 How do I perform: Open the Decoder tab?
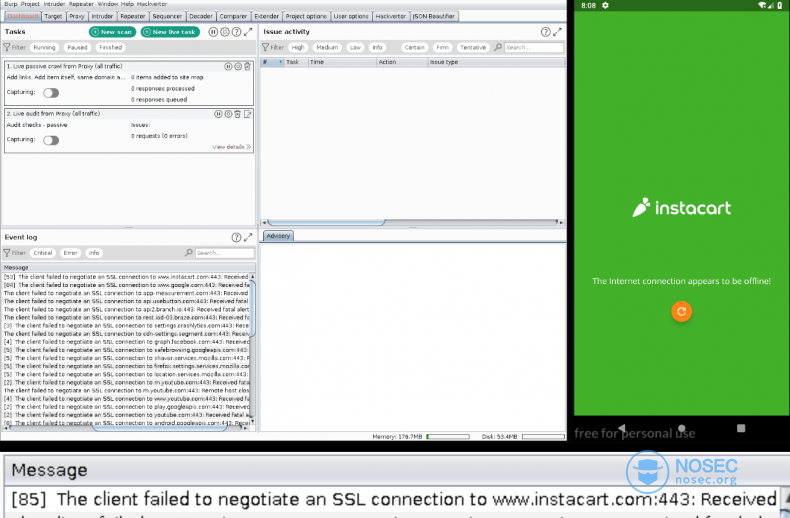201,16
